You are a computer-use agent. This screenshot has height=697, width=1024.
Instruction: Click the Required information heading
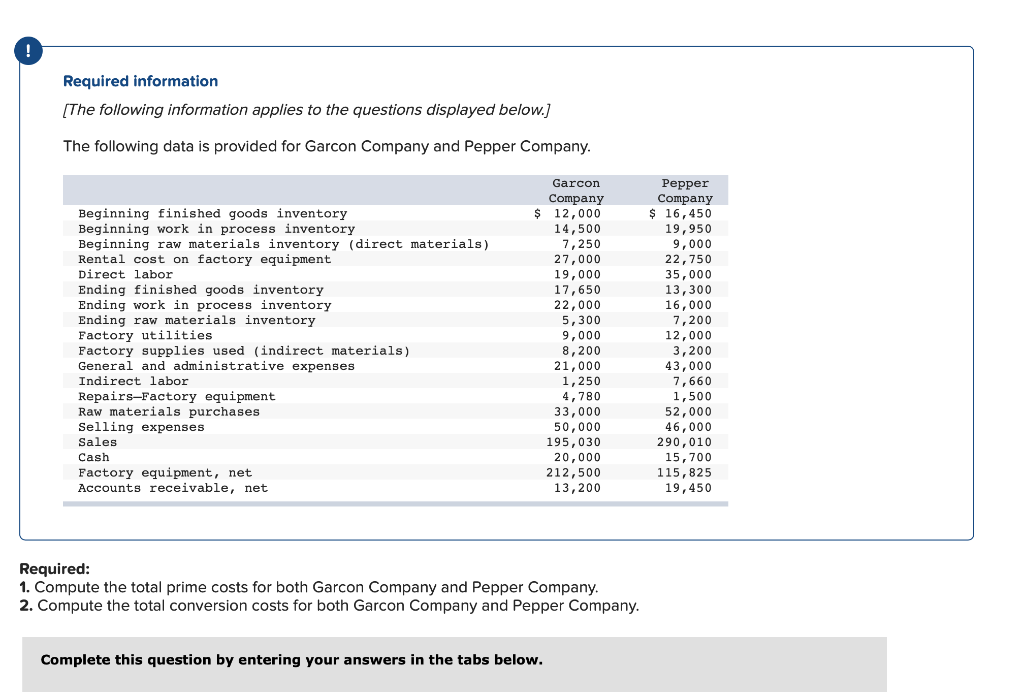pos(140,81)
